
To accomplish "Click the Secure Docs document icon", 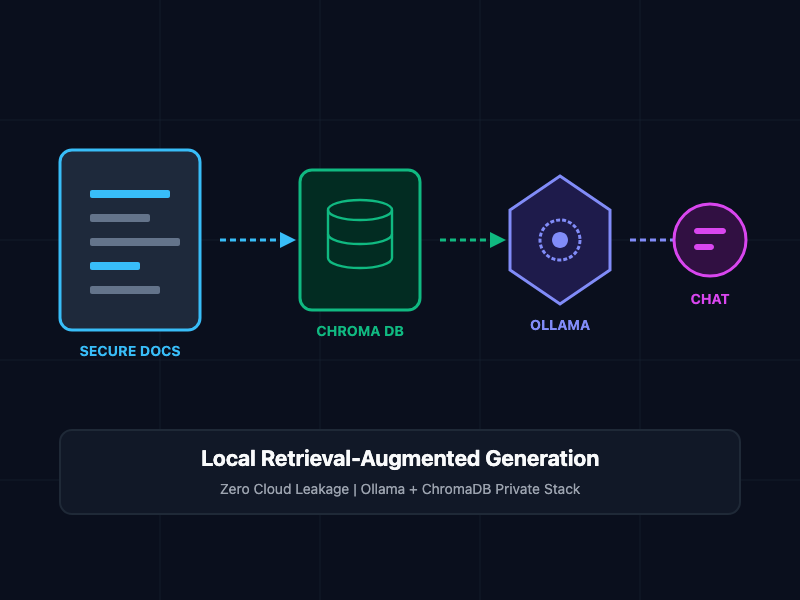I will click(130, 240).
